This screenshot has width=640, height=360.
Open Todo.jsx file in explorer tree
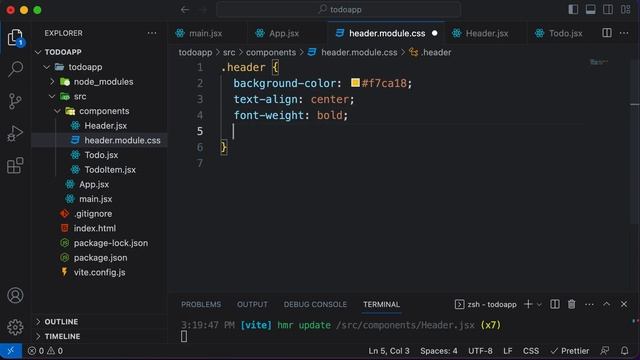(x=99, y=155)
